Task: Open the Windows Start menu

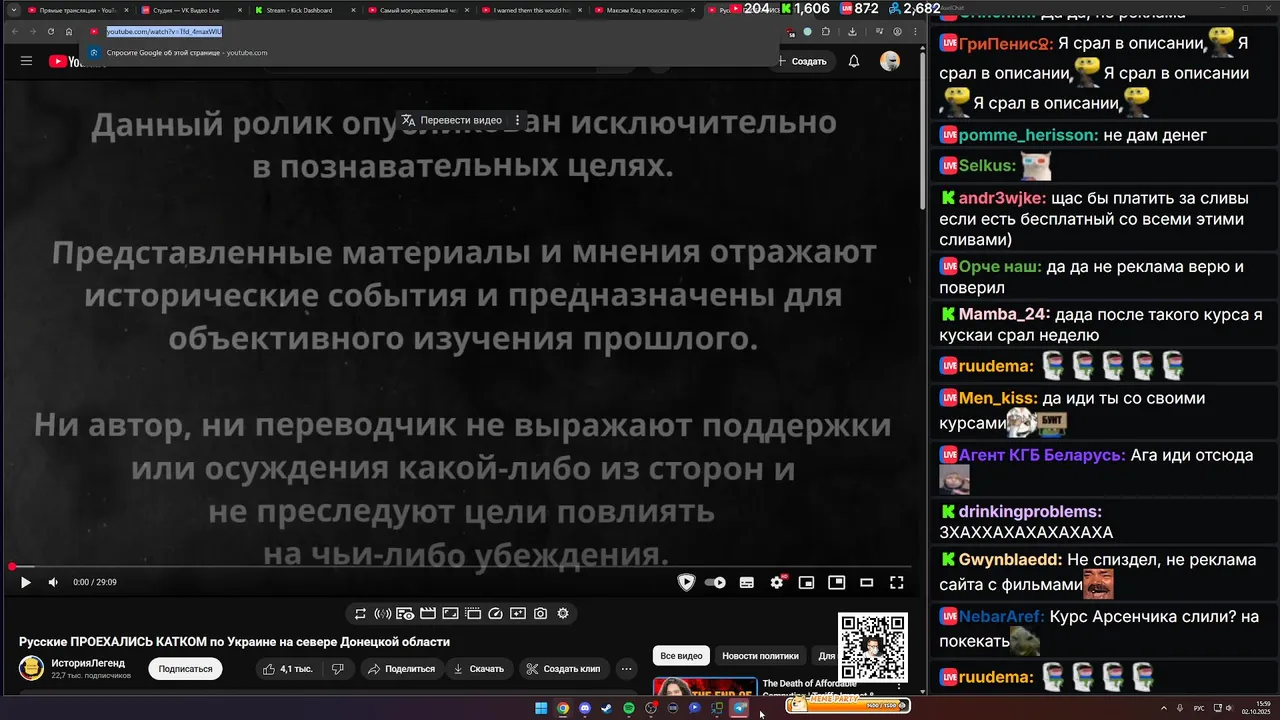Action: point(541,708)
